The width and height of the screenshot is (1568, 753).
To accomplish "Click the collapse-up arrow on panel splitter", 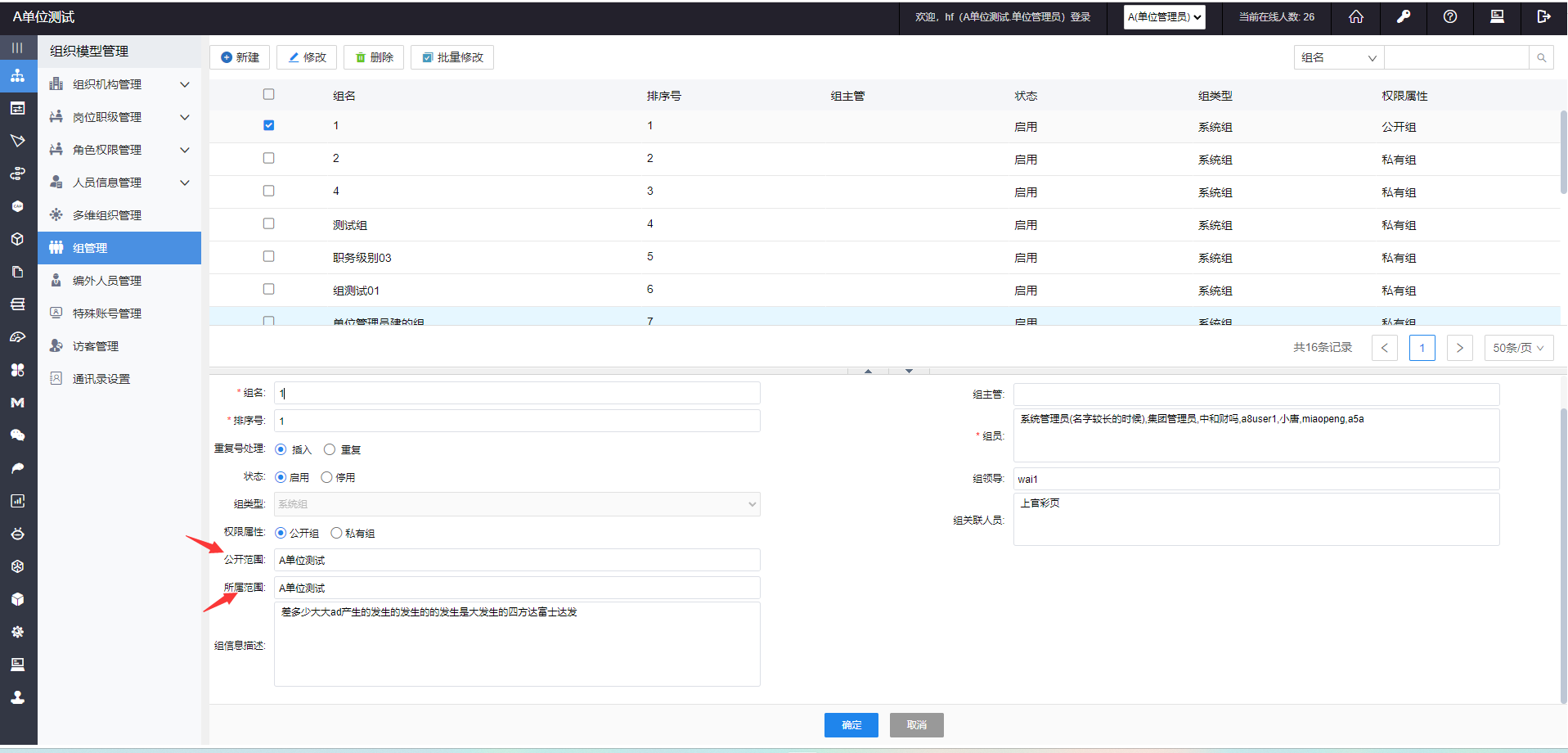I will click(868, 371).
